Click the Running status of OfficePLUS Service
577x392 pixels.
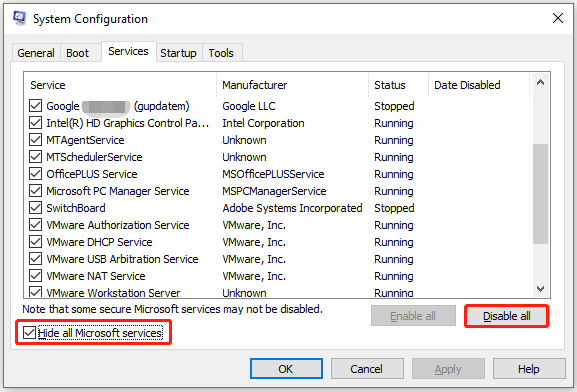[394, 174]
